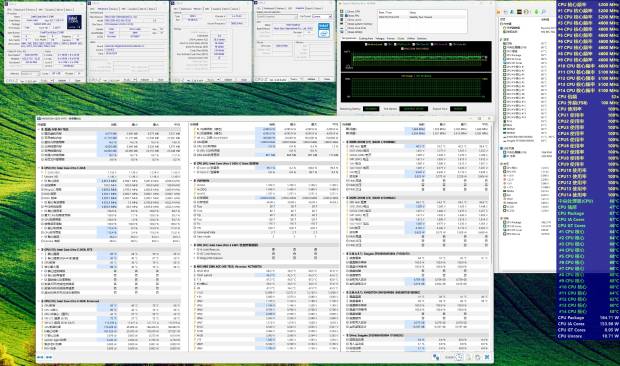Viewport: 620px width, 366px height.
Task: Click the magnifier search icon in the AIDA64 toolbar
Action: tap(544, 12)
